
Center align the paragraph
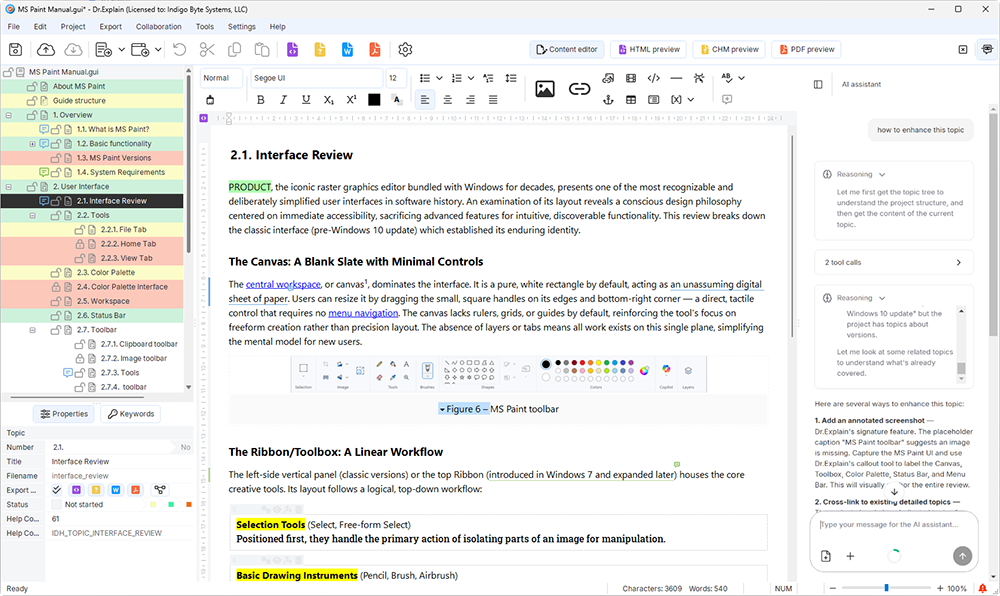coord(447,99)
